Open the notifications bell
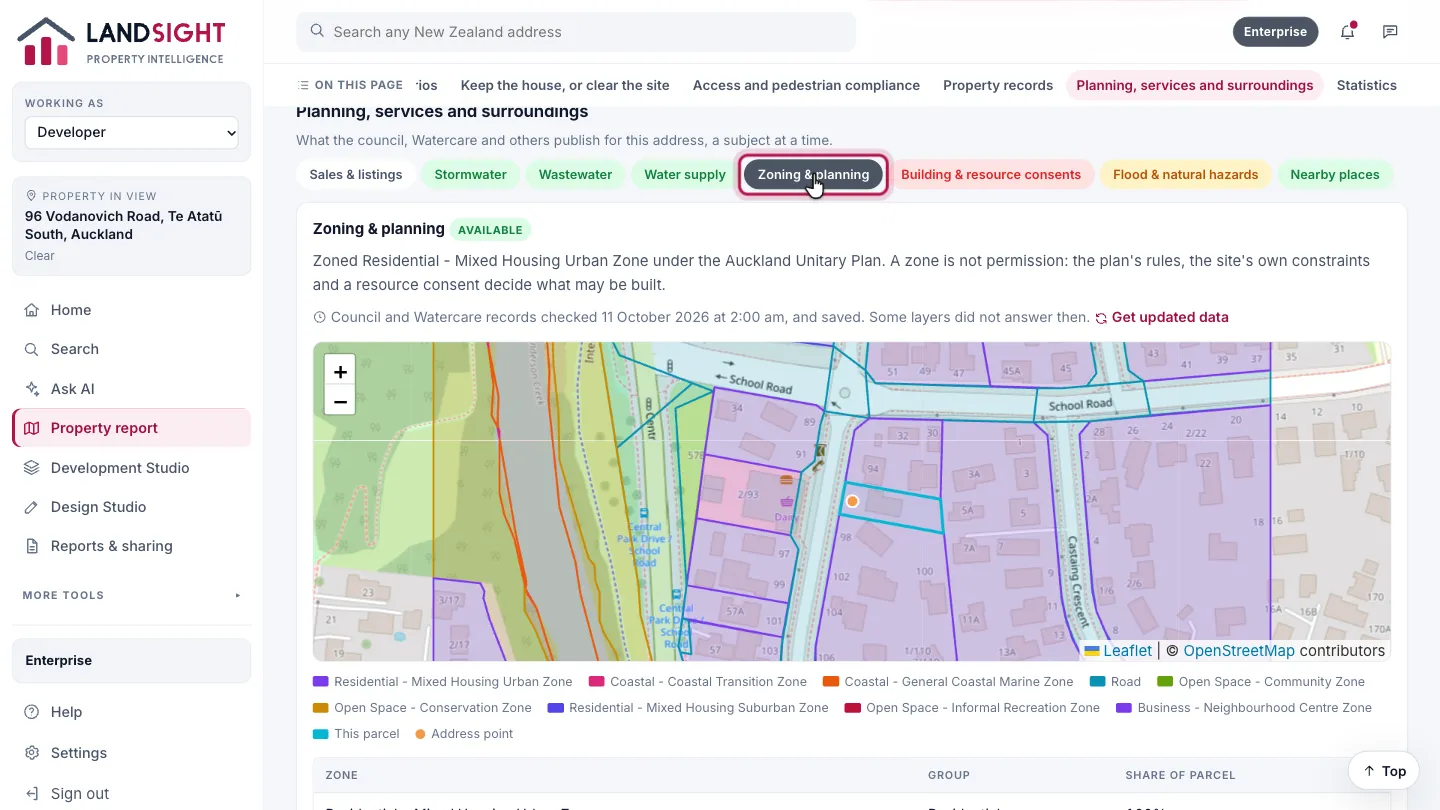 1347,32
